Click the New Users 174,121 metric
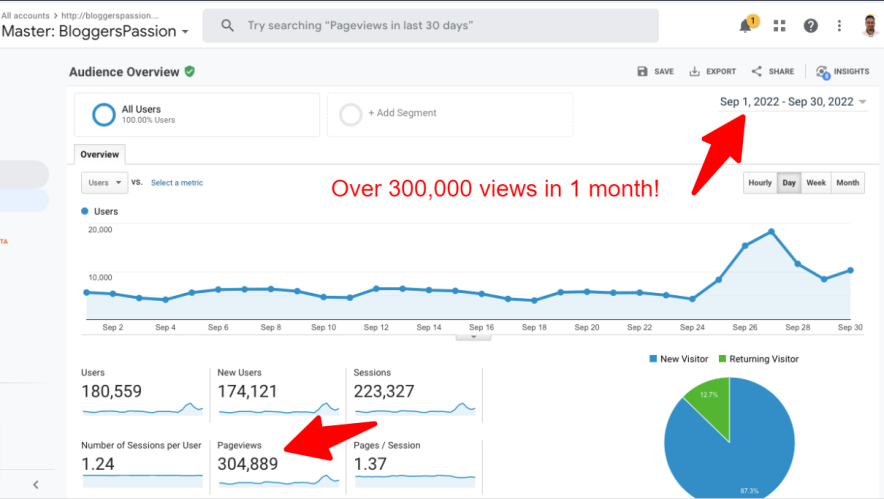 247,391
